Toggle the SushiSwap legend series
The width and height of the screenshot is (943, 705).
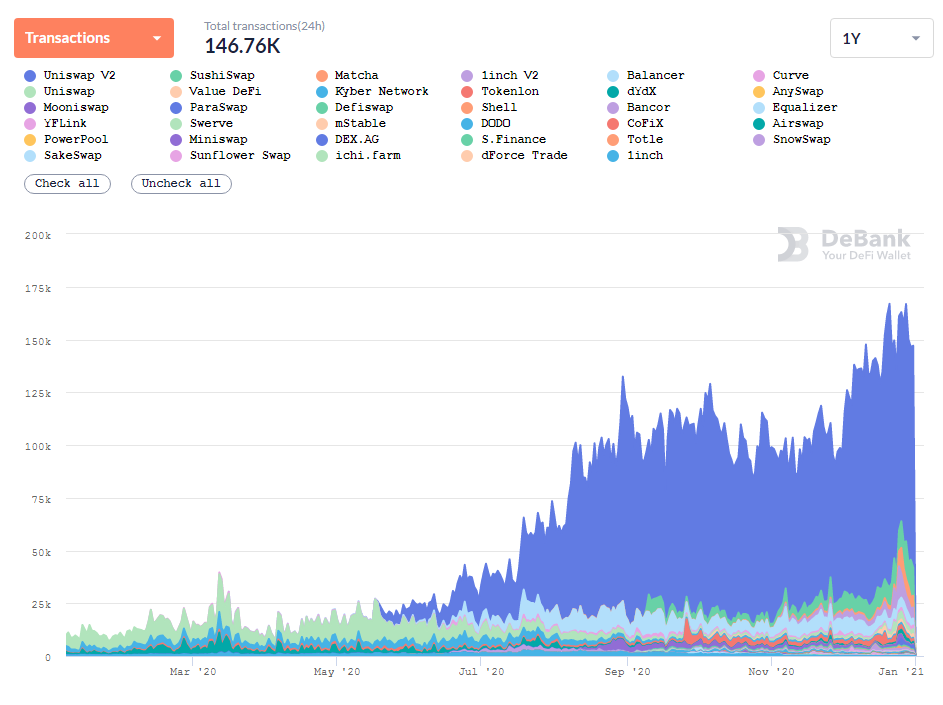[212, 75]
